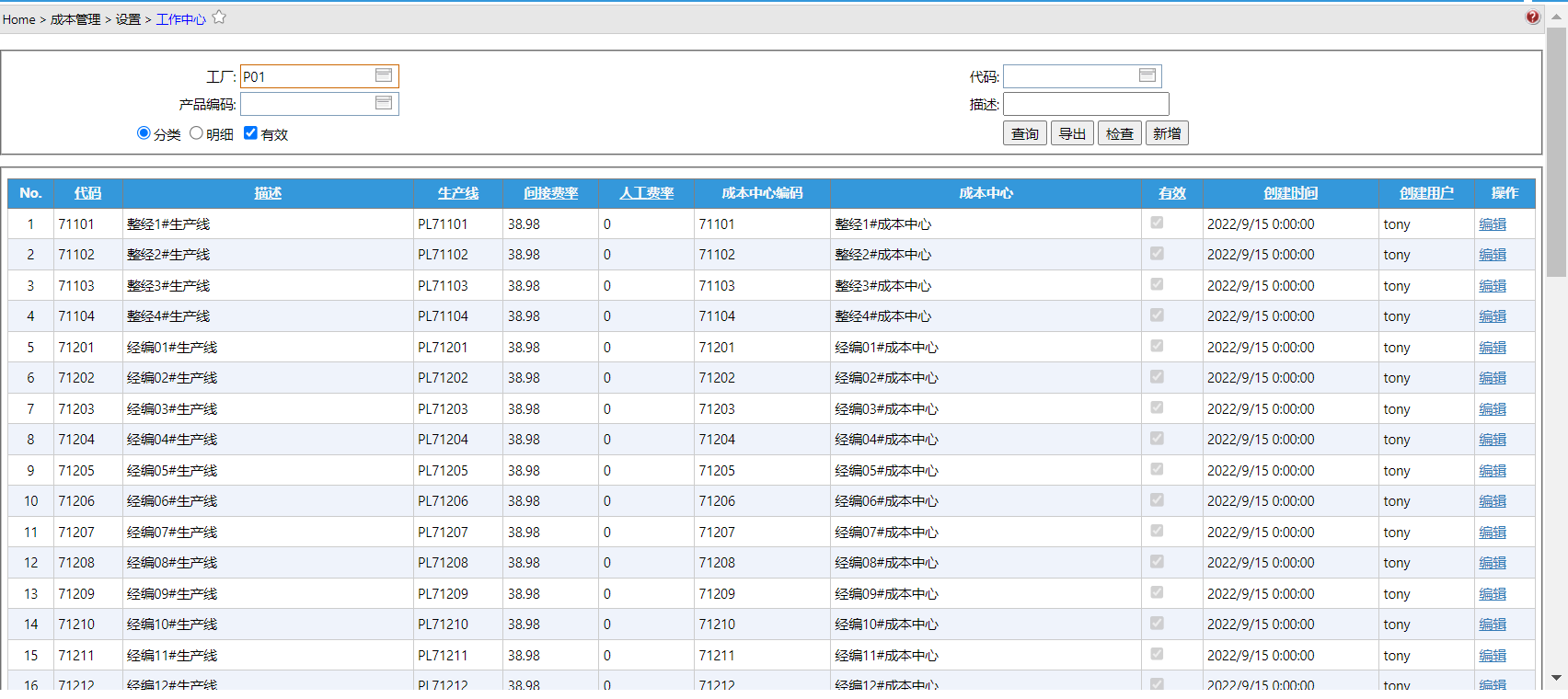Viewport: 1568px width, 699px height.
Task: Click 编辑 link for row 71210
Action: pyautogui.click(x=1493, y=625)
